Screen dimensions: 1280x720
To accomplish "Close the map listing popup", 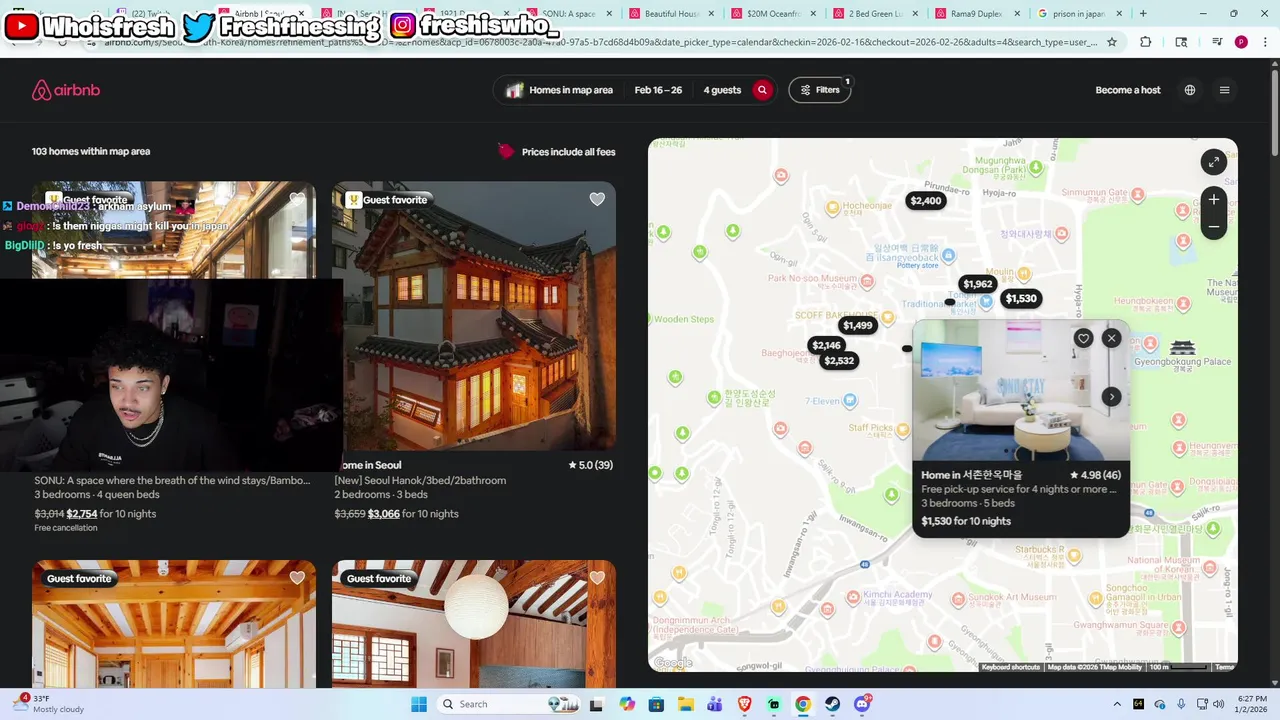I will click(x=1111, y=338).
